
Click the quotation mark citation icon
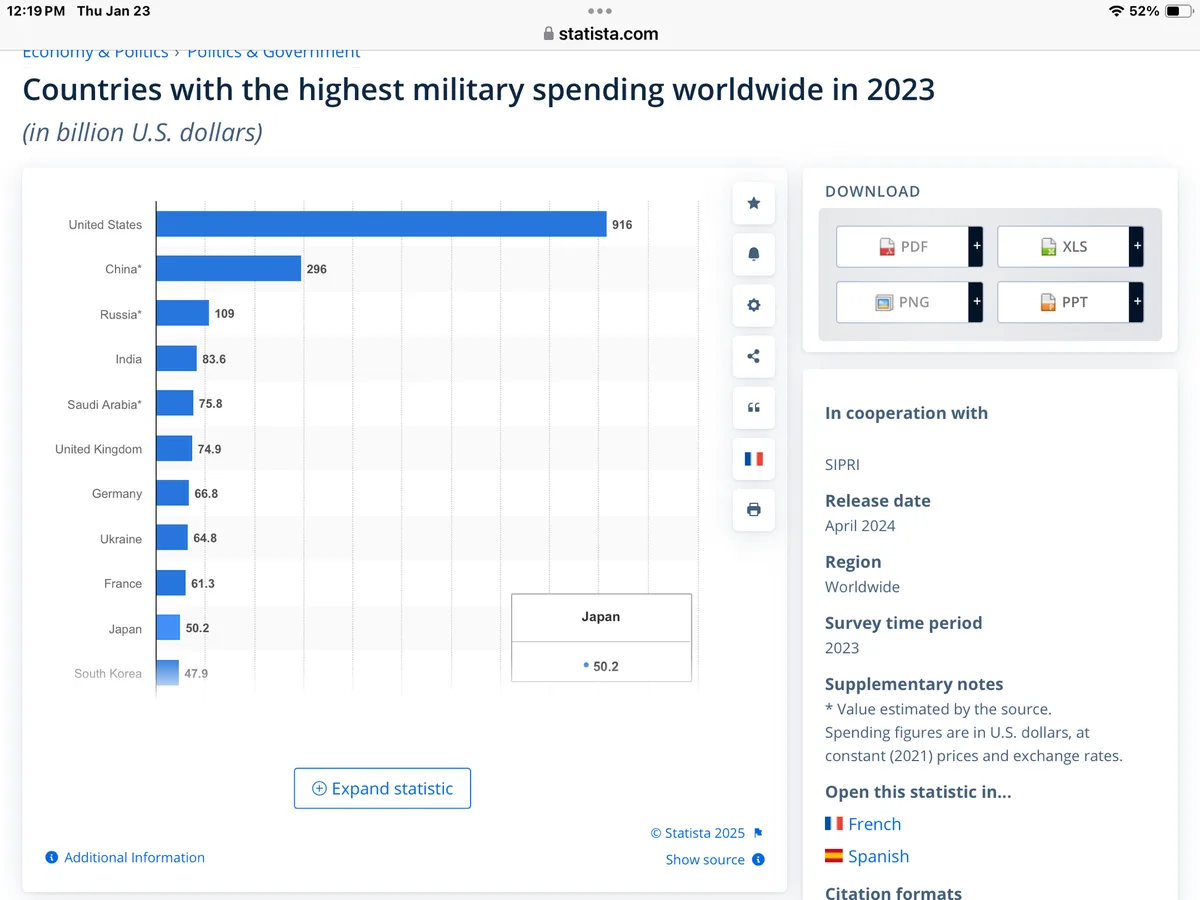[x=754, y=407]
